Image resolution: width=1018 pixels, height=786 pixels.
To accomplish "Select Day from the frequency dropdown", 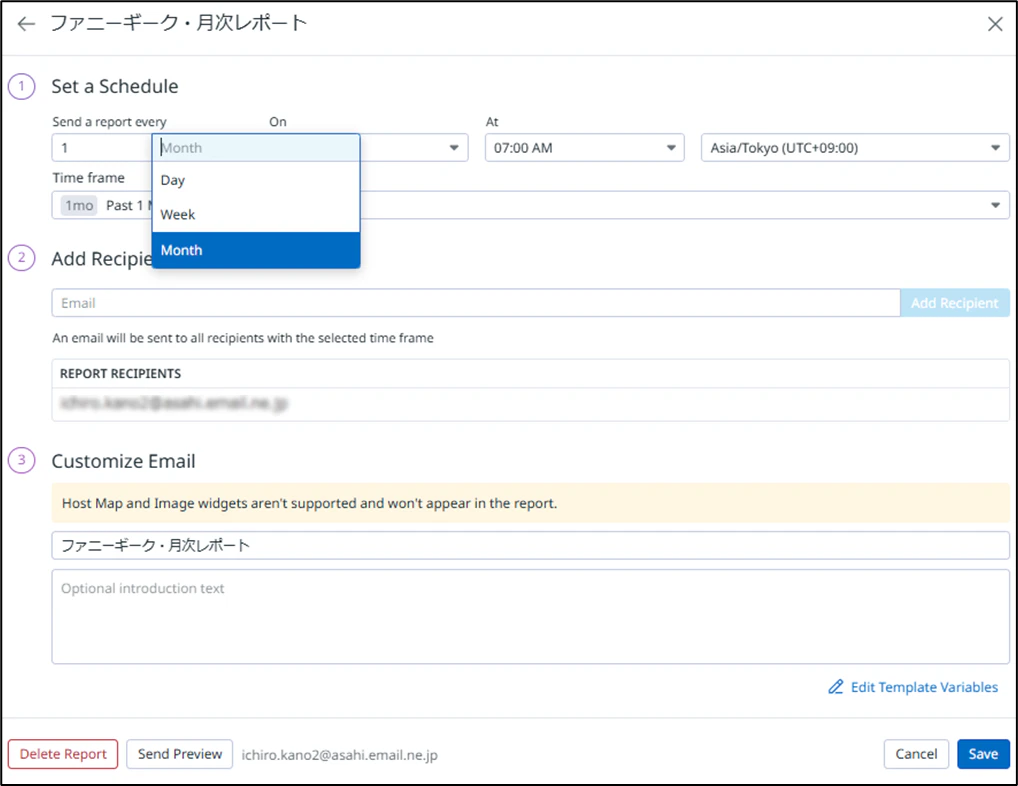I will pyautogui.click(x=256, y=180).
